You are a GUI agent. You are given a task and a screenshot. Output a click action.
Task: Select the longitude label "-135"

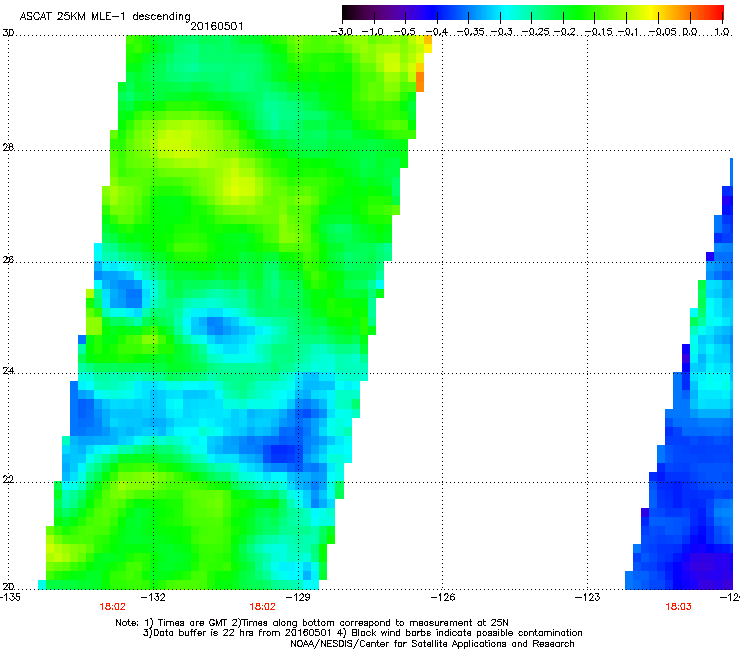click(10, 597)
